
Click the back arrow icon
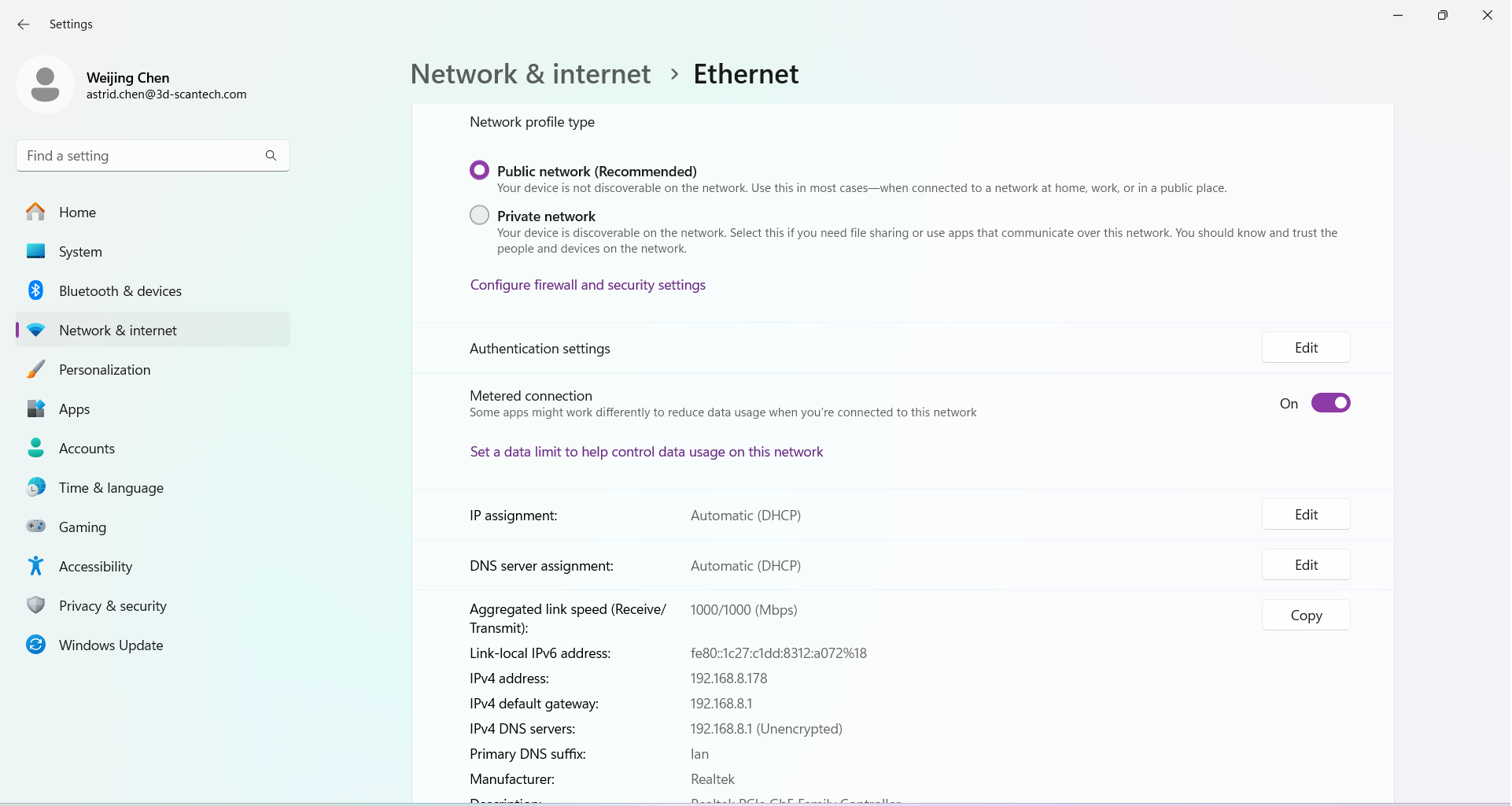click(24, 24)
